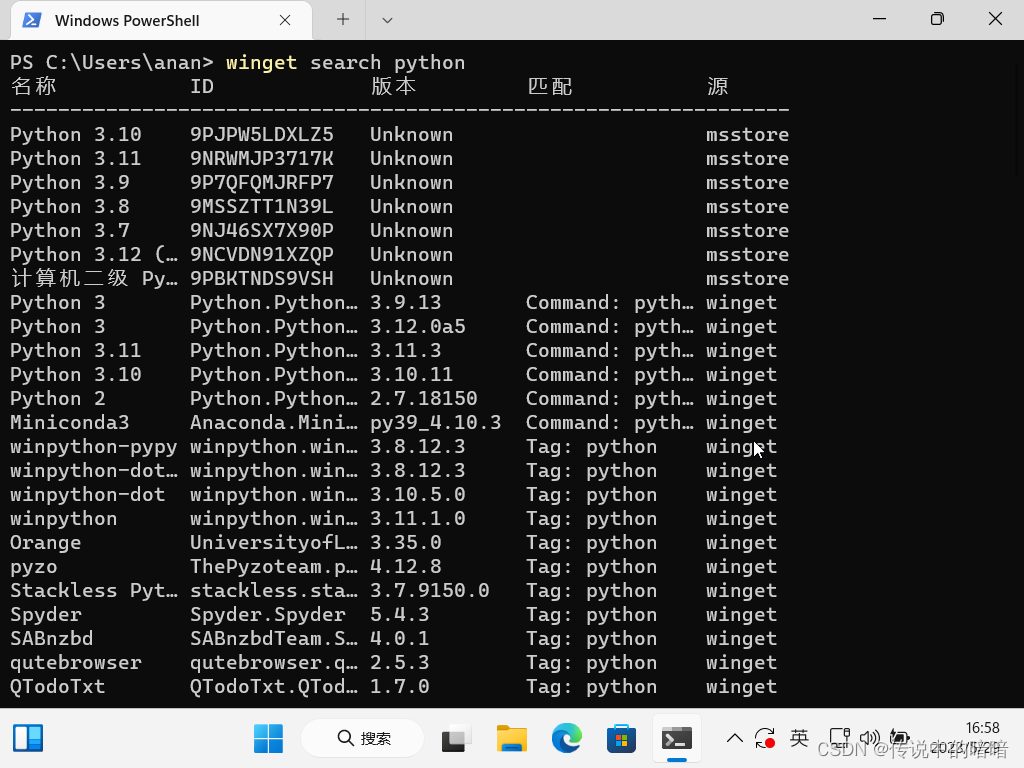Click version 3.12.0a5 in the list

418,327
